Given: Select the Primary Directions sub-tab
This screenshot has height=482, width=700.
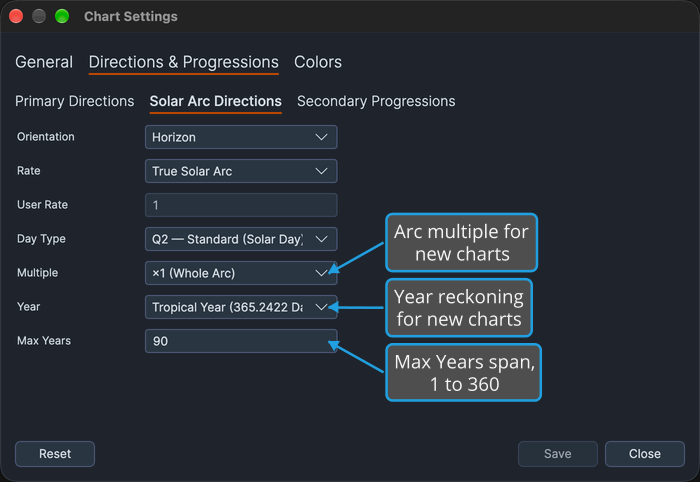Looking at the screenshot, I should [x=75, y=101].
